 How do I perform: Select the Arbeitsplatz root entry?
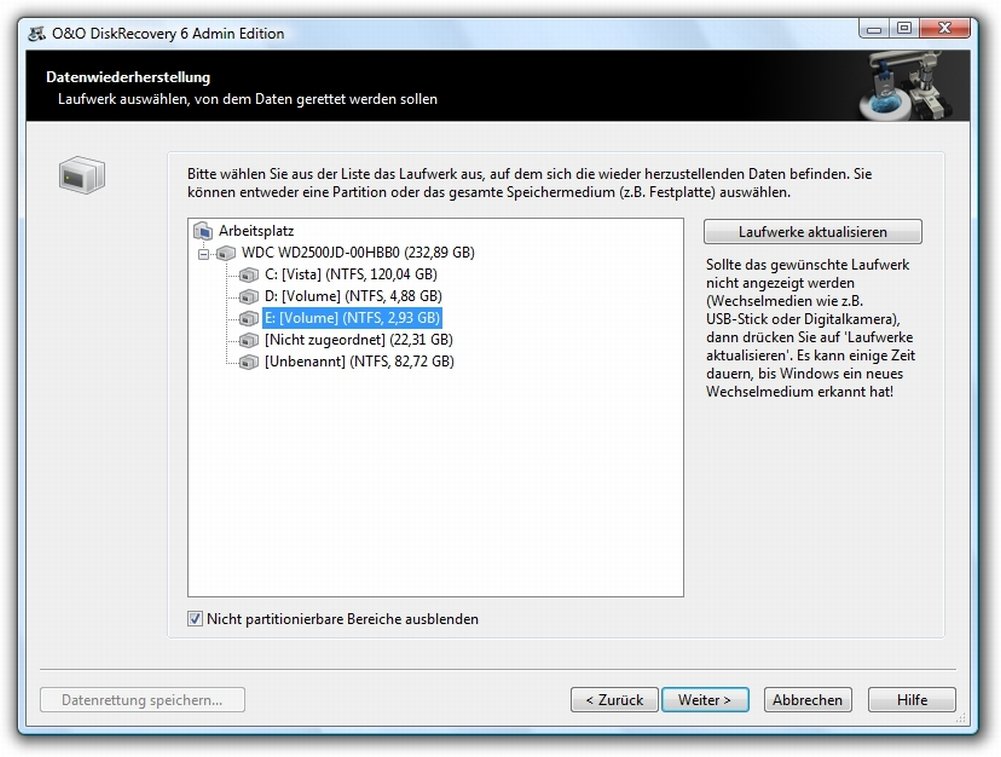tap(256, 230)
